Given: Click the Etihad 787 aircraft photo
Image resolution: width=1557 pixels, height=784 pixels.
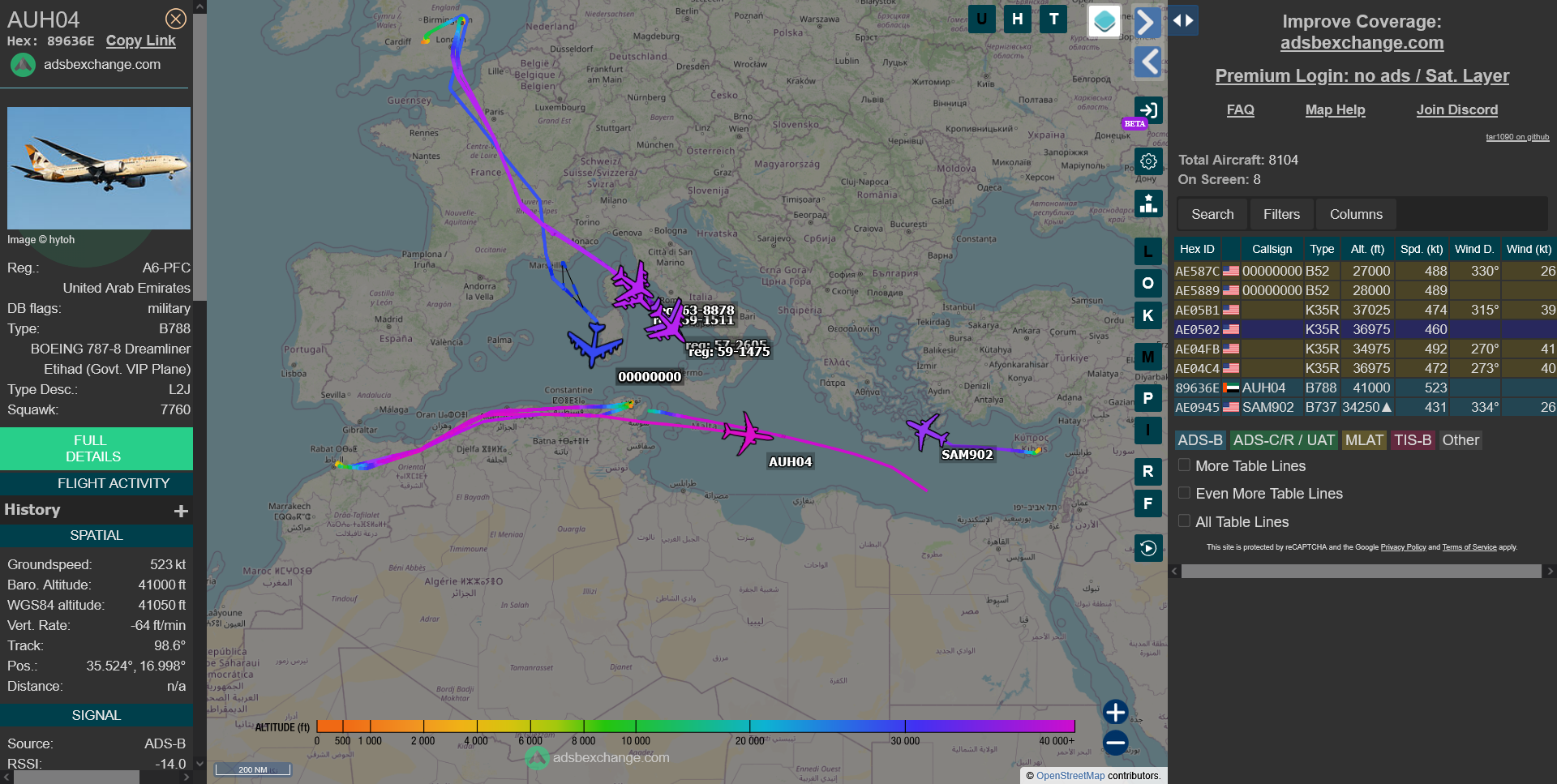Looking at the screenshot, I should 99,168.
